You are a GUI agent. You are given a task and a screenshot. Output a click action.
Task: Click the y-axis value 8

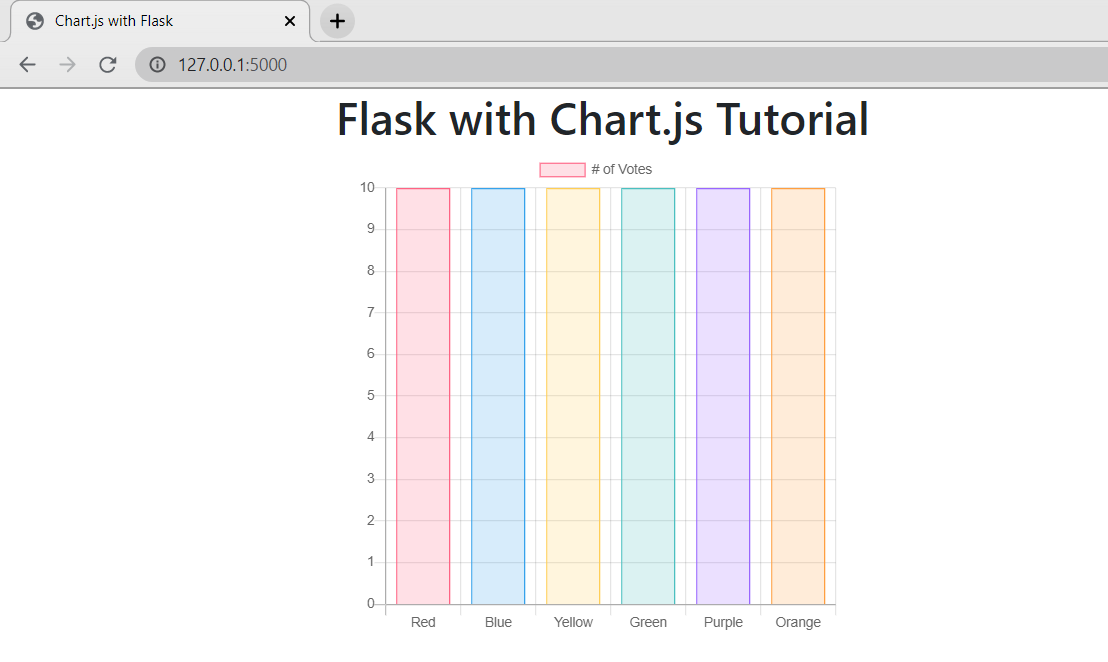pyautogui.click(x=371, y=271)
